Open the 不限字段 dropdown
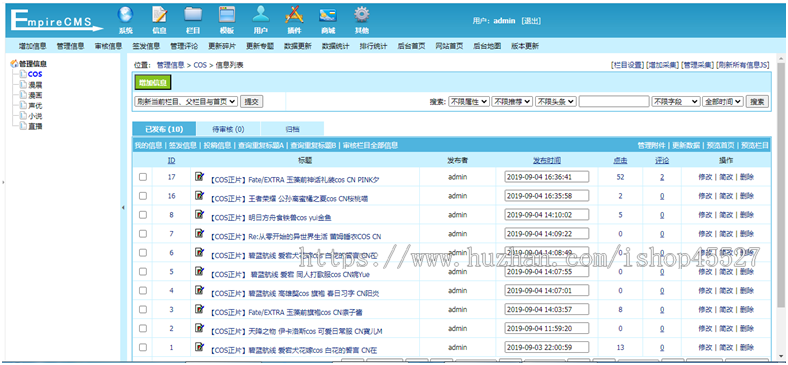 675,102
